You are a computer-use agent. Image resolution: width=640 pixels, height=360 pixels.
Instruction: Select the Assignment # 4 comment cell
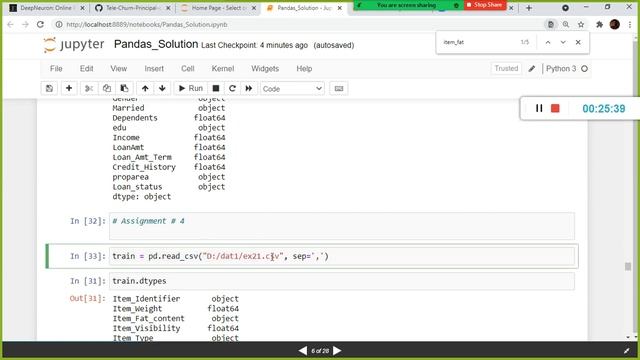342,226
